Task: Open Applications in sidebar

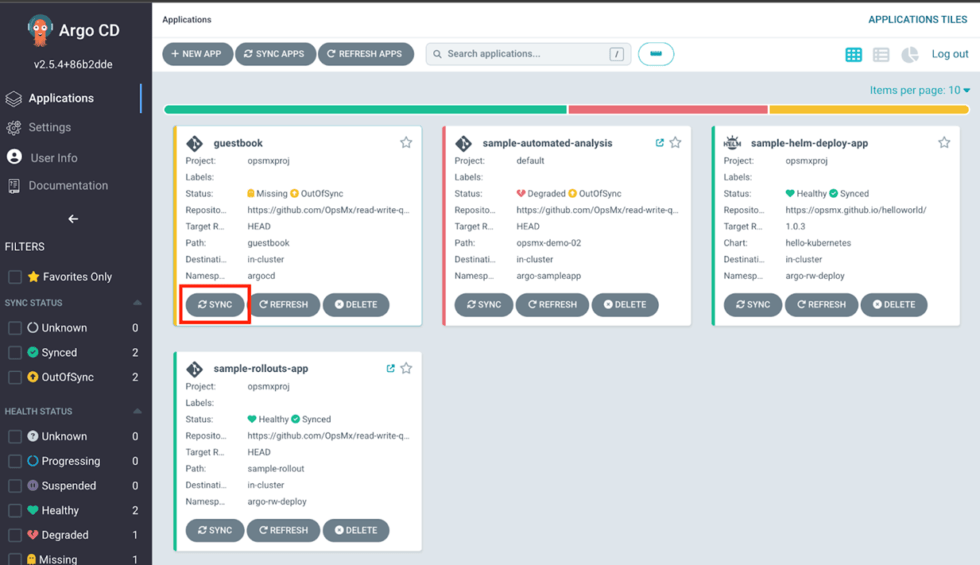Action: point(61,98)
